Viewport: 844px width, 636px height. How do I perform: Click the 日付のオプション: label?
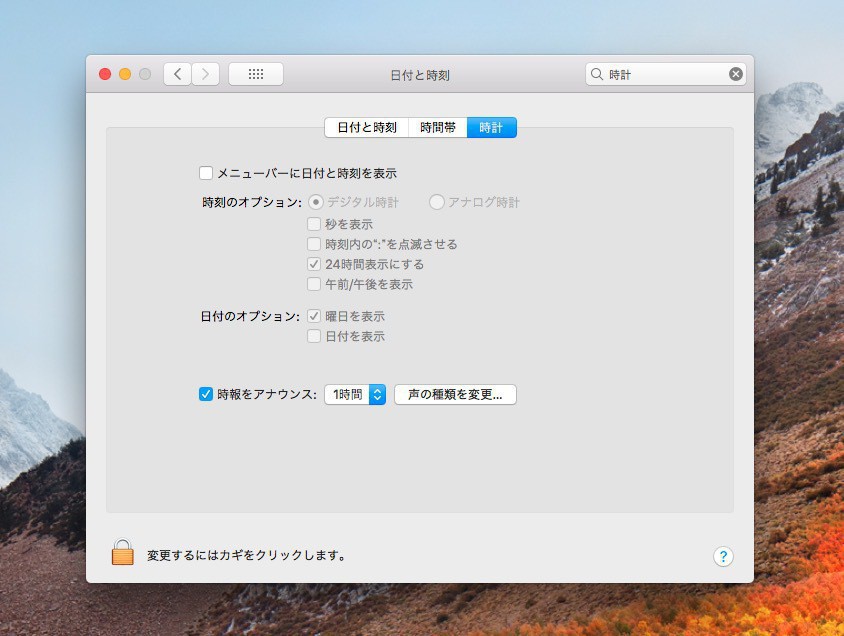250,316
